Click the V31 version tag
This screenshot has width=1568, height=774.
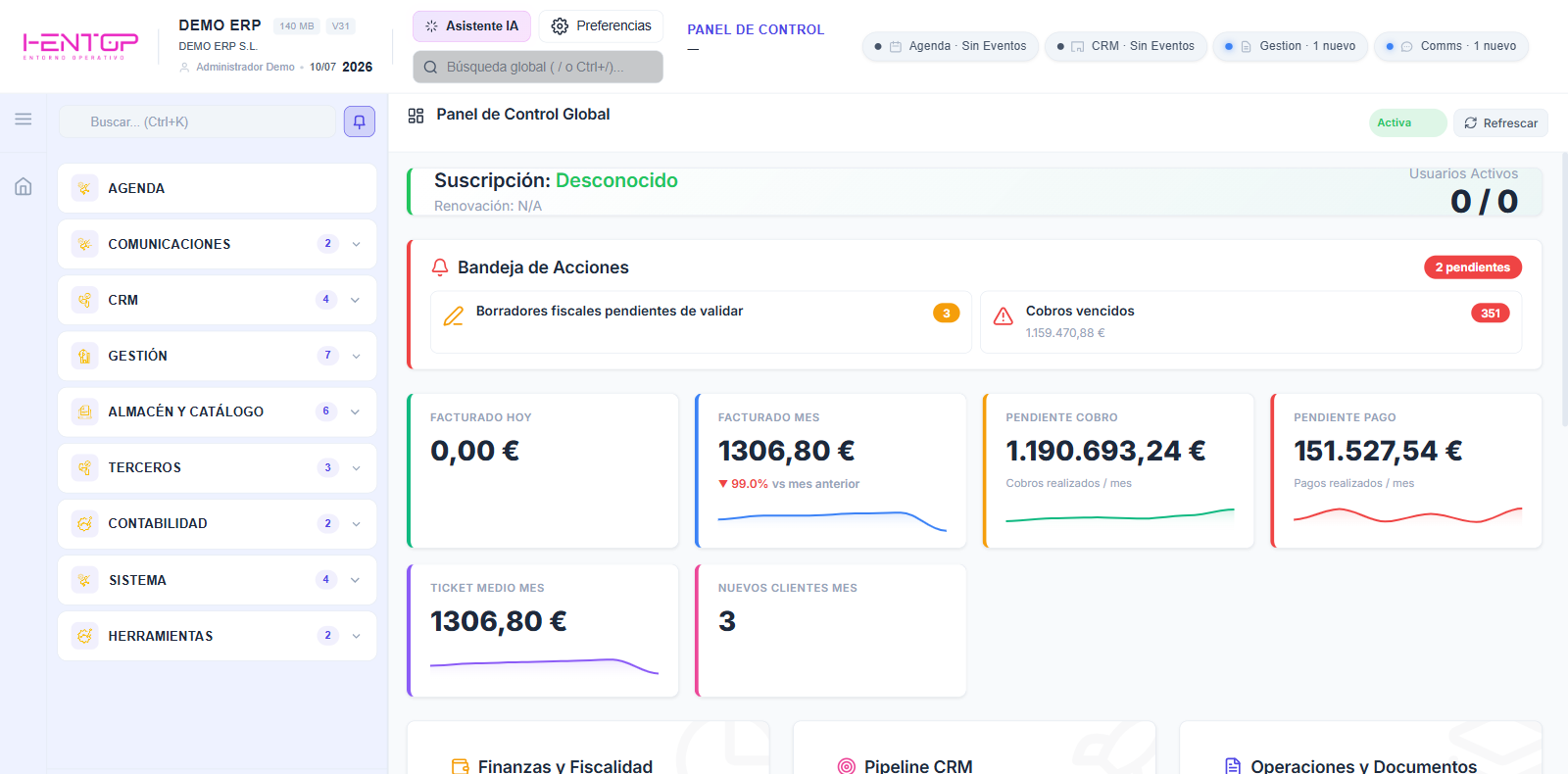pyautogui.click(x=340, y=26)
